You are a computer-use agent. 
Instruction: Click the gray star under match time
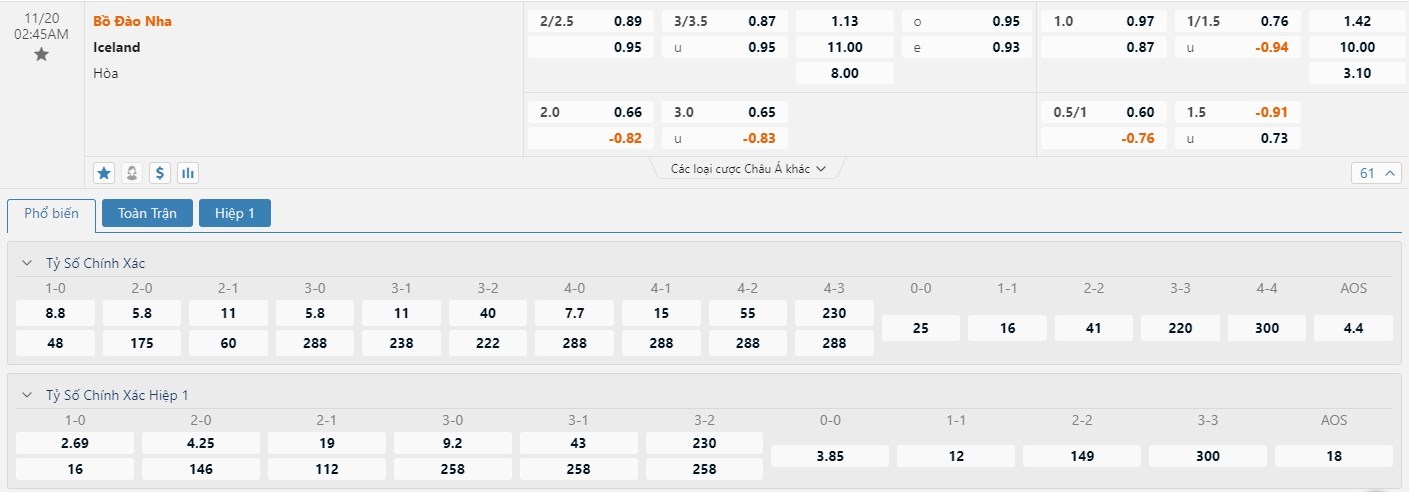tap(41, 54)
